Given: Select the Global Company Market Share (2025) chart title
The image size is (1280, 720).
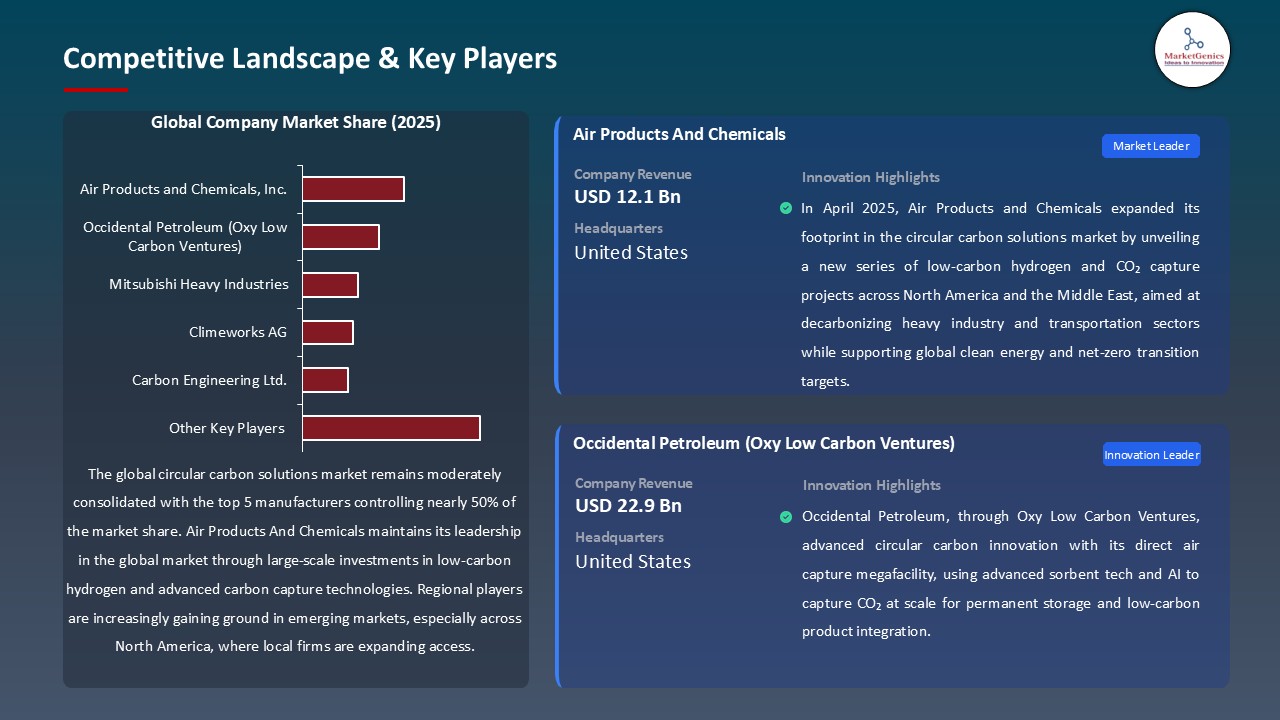Looking at the screenshot, I should 296,123.
